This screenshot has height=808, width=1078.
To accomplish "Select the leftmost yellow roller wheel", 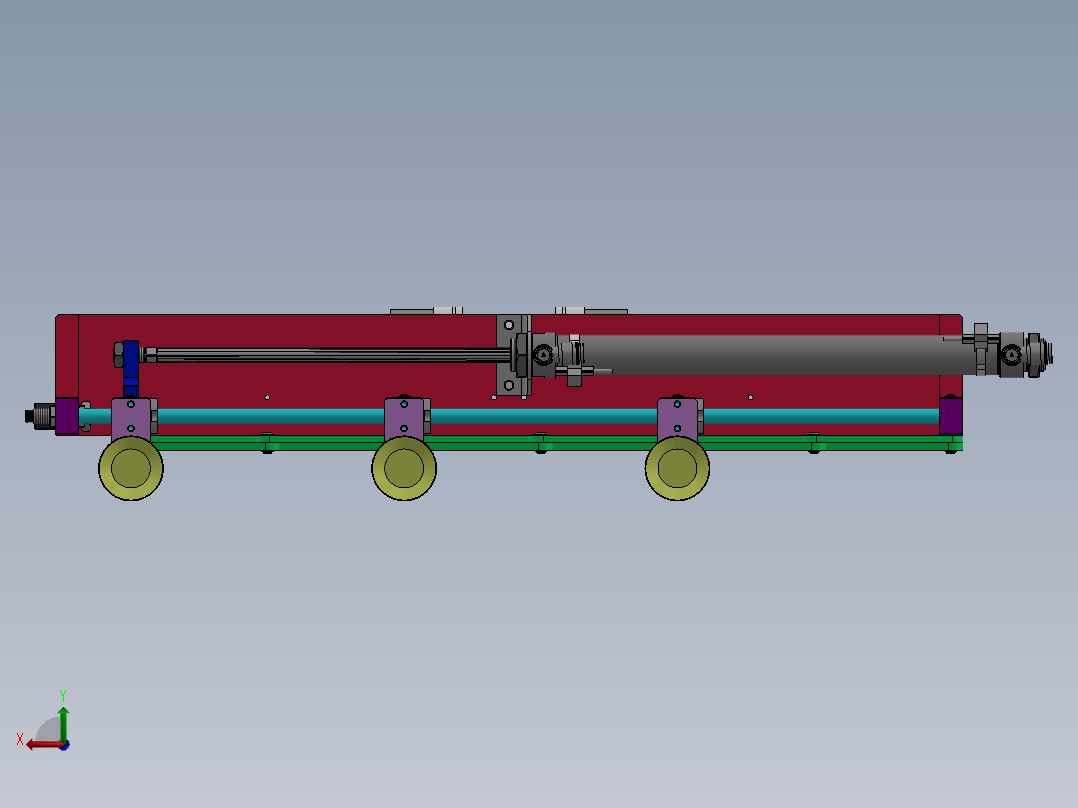I will point(131,468).
